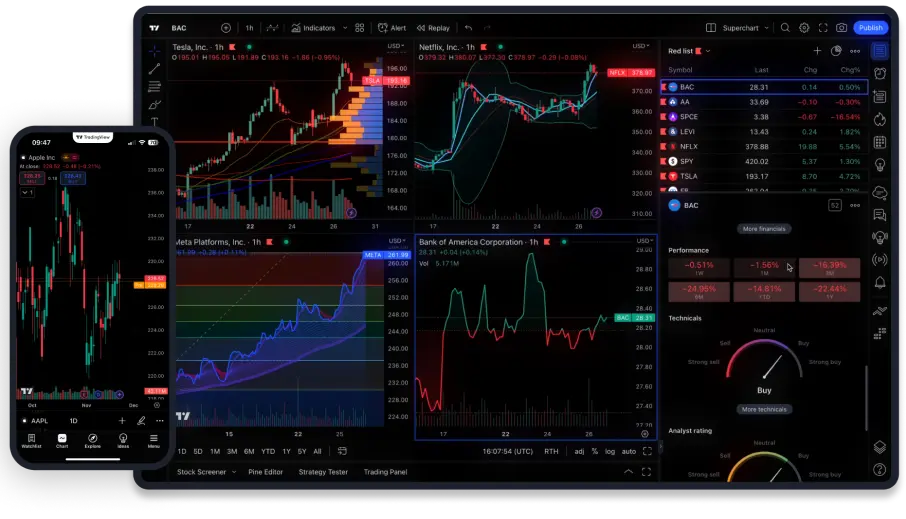Open the Pine Editor tab
This screenshot has height=519, width=906.
(265, 472)
